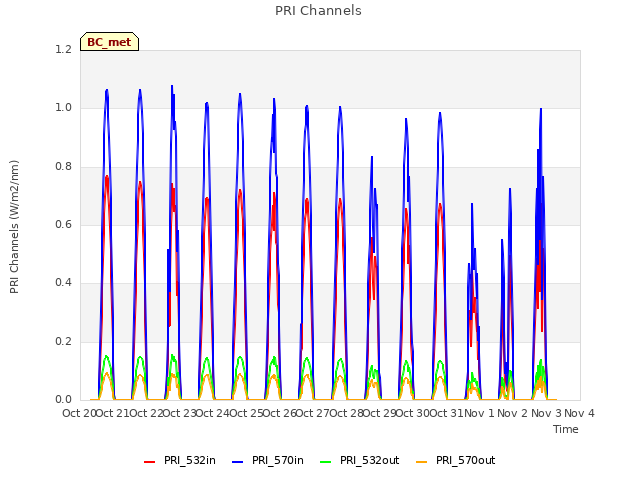The image size is (640, 480).
Task: Click the 0.4 y-axis tick label
Action: click(x=63, y=282)
